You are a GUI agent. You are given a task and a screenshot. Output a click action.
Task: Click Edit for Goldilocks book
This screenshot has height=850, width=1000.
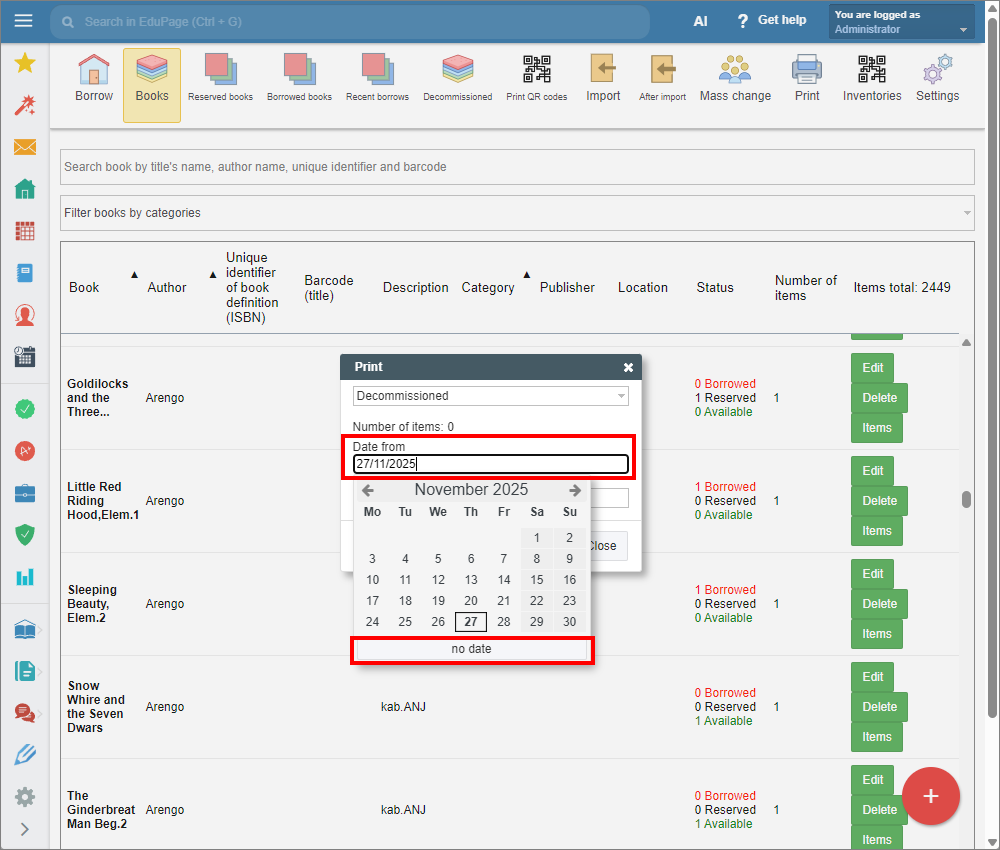872,368
